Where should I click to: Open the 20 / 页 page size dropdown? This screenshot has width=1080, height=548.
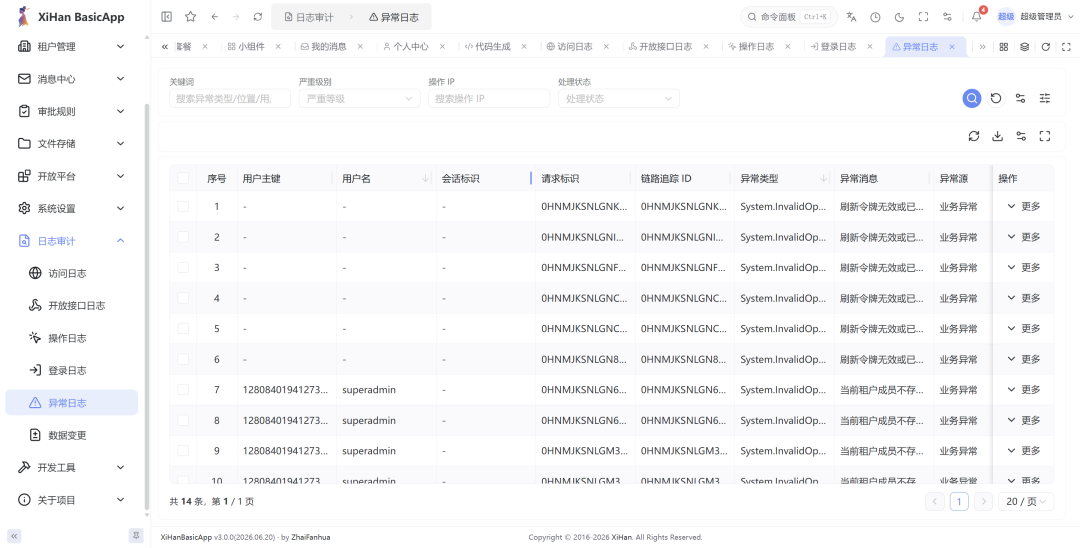tap(1026, 501)
